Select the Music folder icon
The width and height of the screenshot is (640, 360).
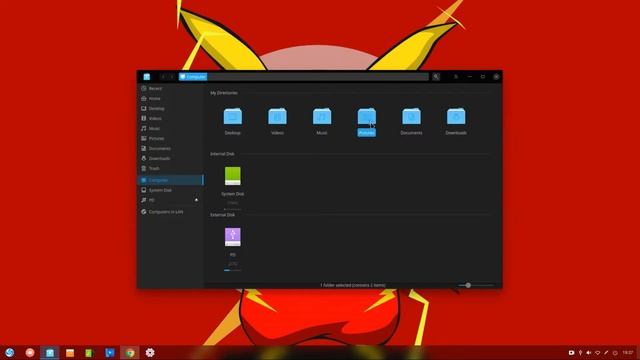pos(322,116)
